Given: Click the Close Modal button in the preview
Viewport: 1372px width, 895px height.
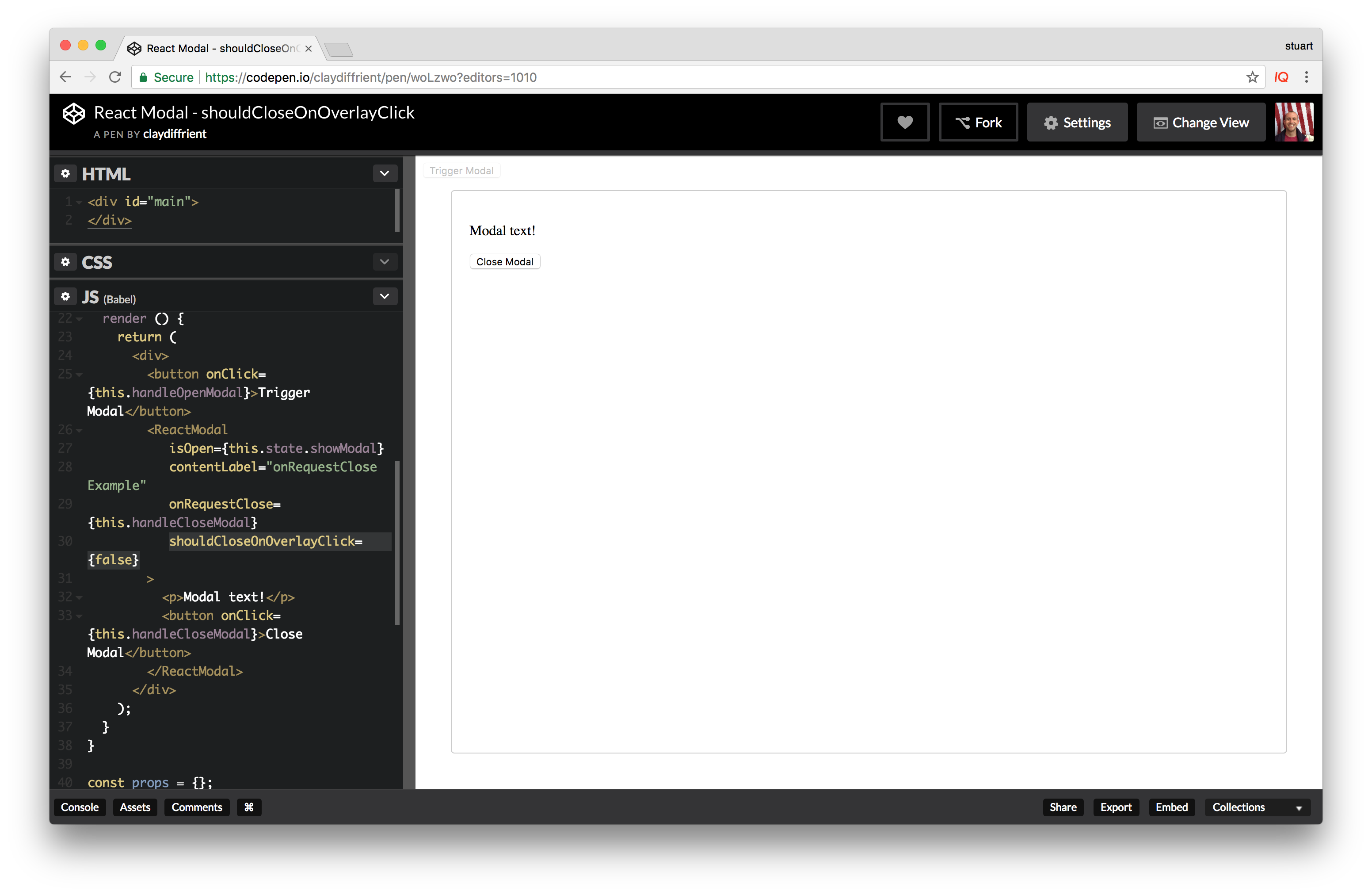Looking at the screenshot, I should click(x=504, y=261).
